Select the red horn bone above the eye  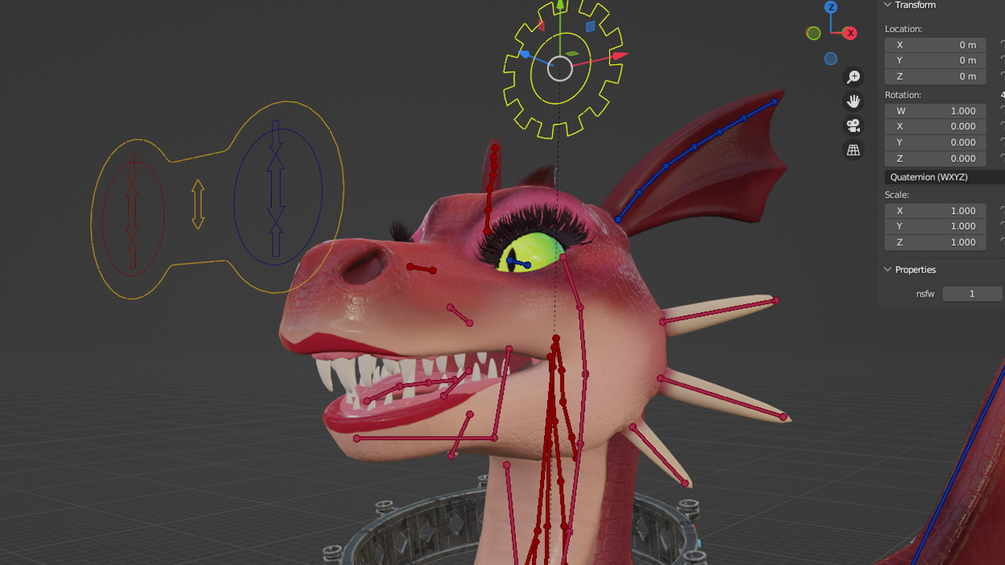(491, 189)
